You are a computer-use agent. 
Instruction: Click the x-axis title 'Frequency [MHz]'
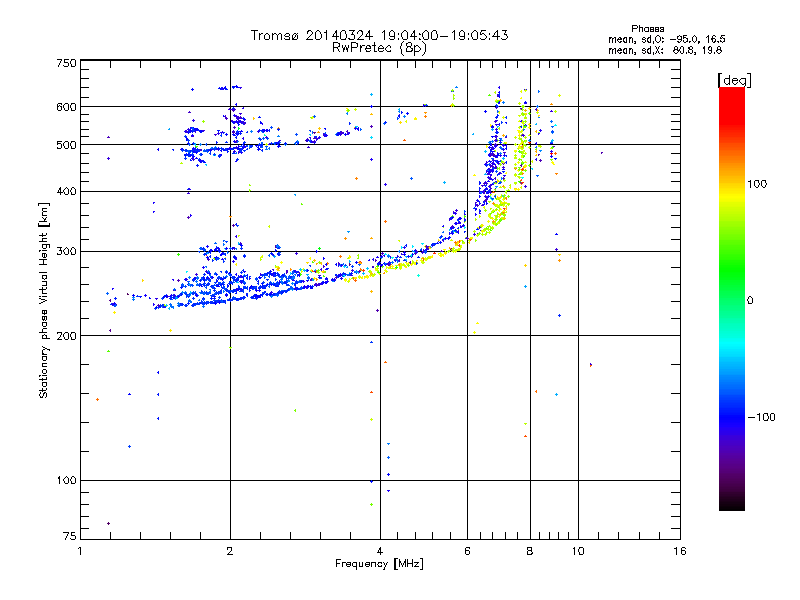(379, 564)
